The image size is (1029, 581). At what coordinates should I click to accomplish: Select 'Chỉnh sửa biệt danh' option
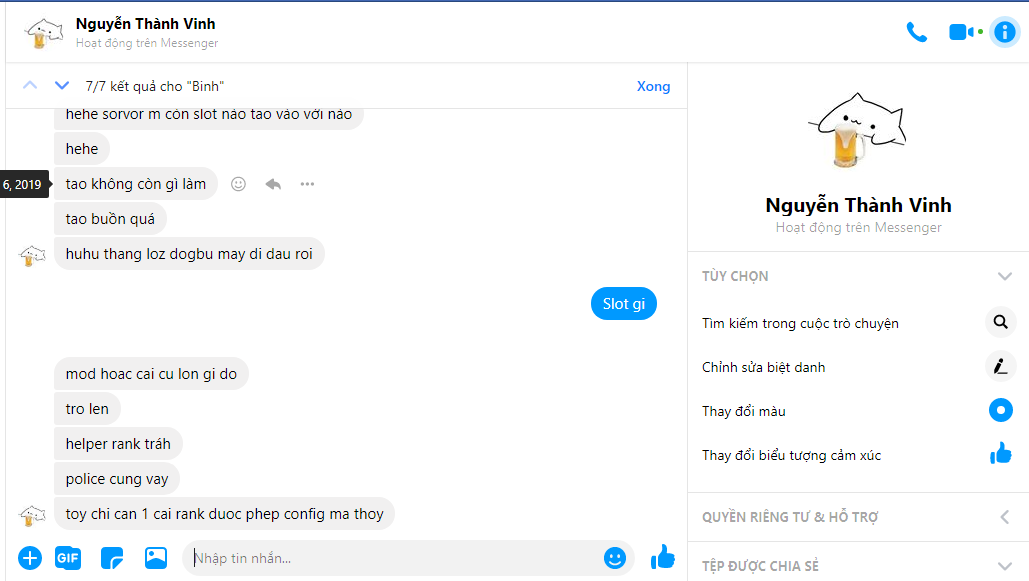[x=763, y=367]
